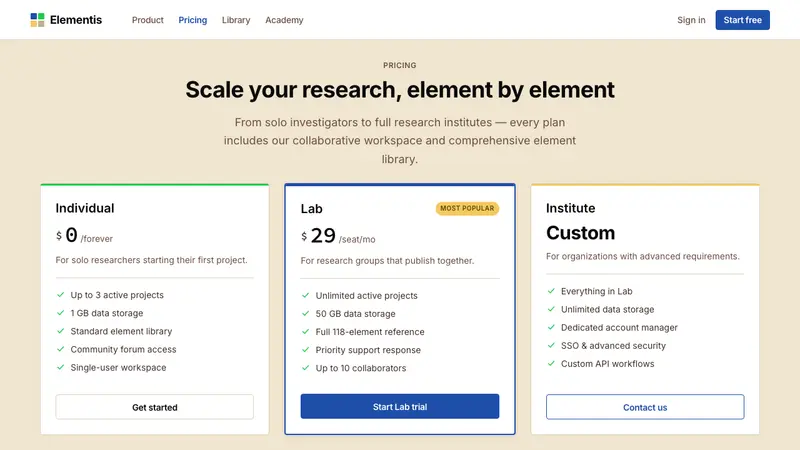Click 'Standard element library' text
Viewport: 800px width, 450px height.
pos(121,331)
